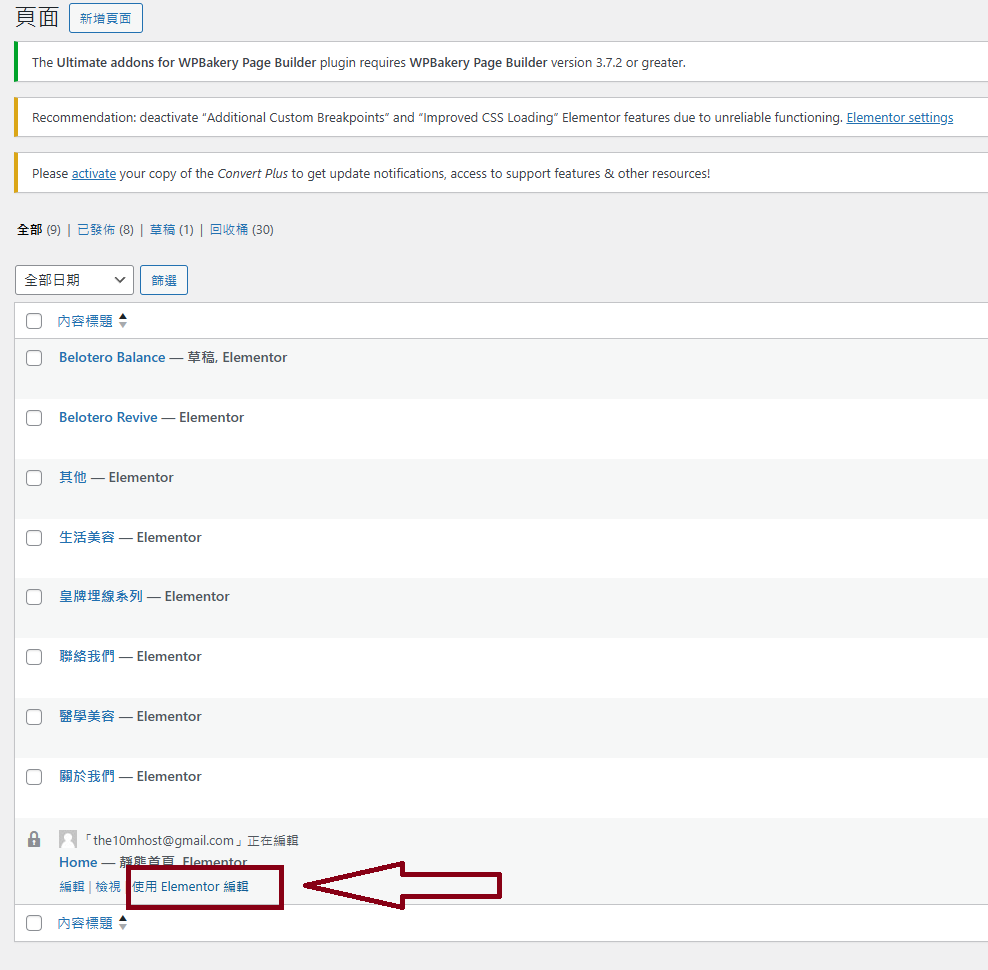Open the 全部日期 date filter dropdown
The height and width of the screenshot is (970, 988).
tap(75, 280)
